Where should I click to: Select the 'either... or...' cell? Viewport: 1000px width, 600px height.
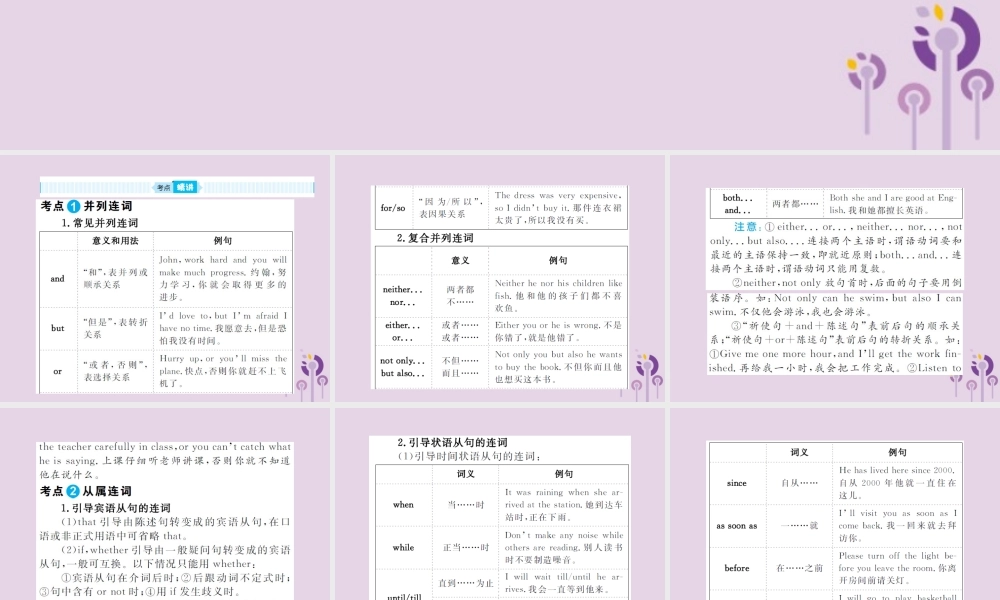coord(403,332)
